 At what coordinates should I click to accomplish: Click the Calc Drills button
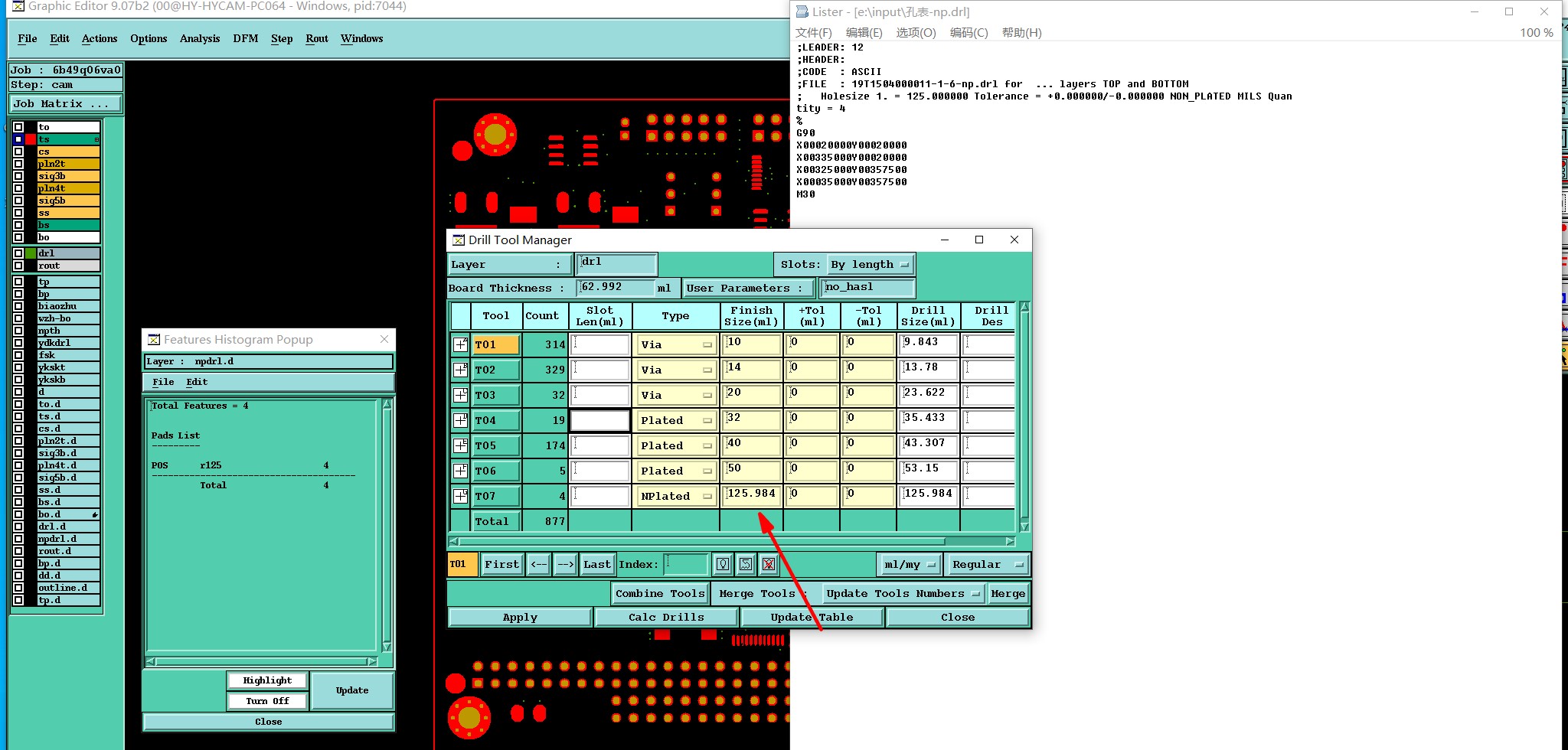point(666,618)
